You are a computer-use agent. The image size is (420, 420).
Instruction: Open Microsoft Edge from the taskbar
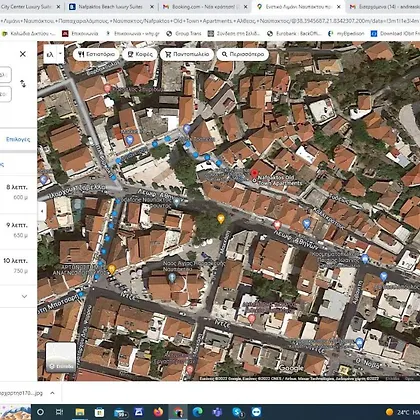click(198, 412)
